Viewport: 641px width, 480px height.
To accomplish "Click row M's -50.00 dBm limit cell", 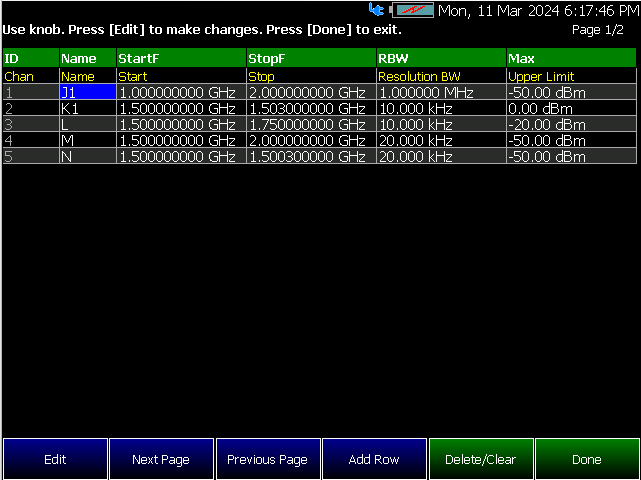I will [572, 140].
